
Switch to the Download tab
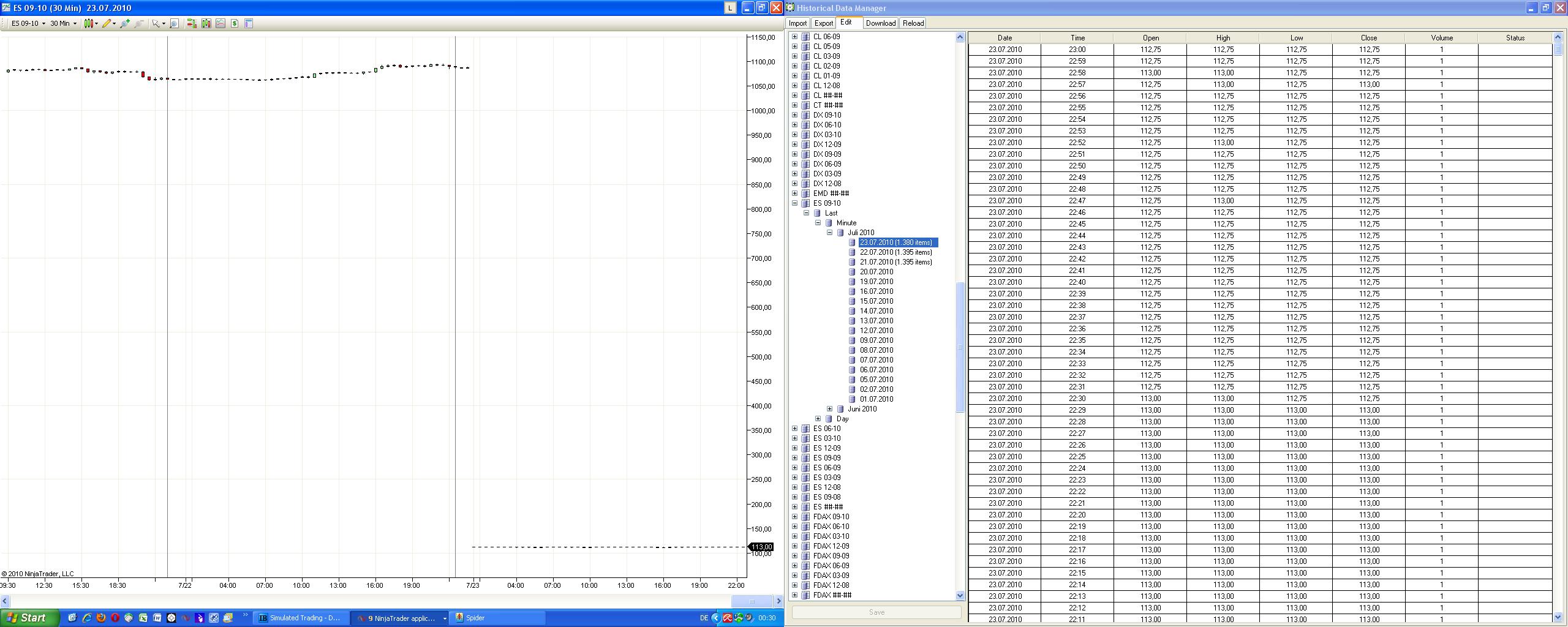pos(881,23)
